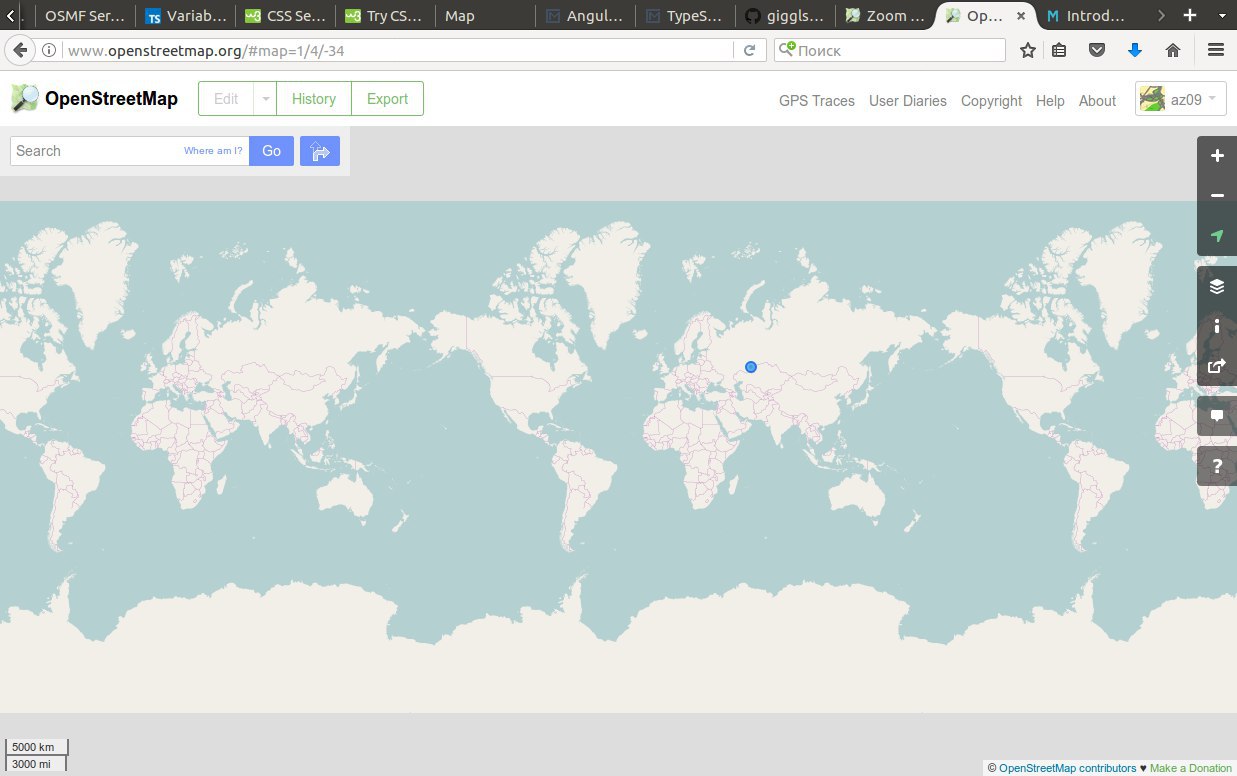Open the map key info panel

pos(1217,326)
